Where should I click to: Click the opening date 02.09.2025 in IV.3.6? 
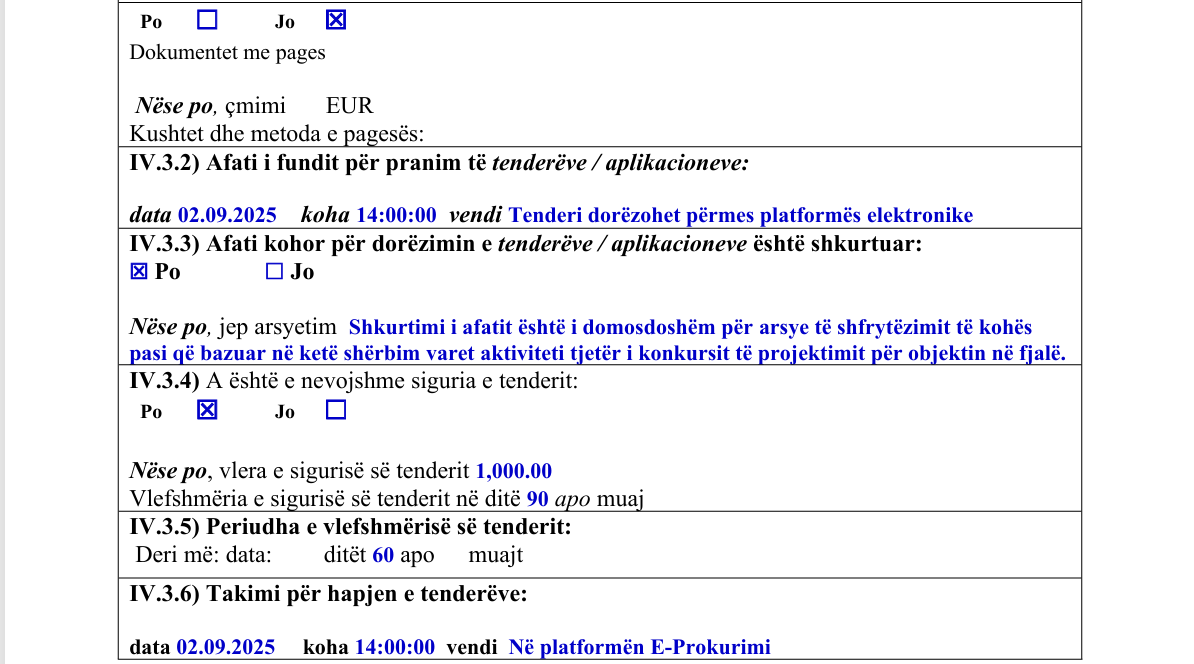click(x=225, y=647)
